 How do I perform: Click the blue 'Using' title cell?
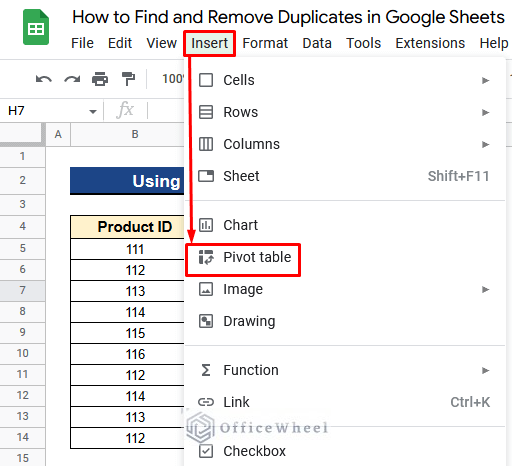[127, 181]
